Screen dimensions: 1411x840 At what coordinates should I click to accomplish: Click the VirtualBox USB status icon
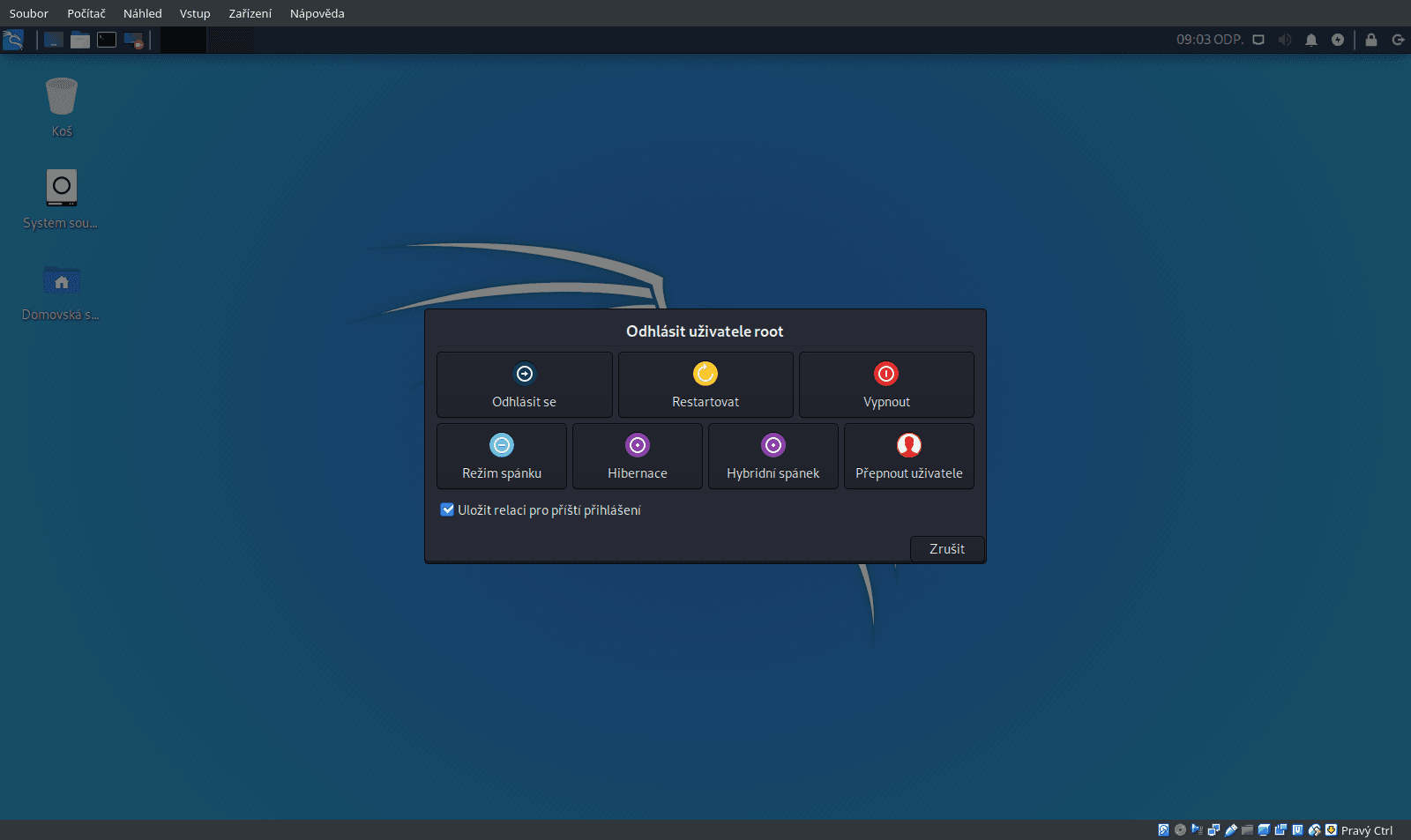tap(1230, 829)
